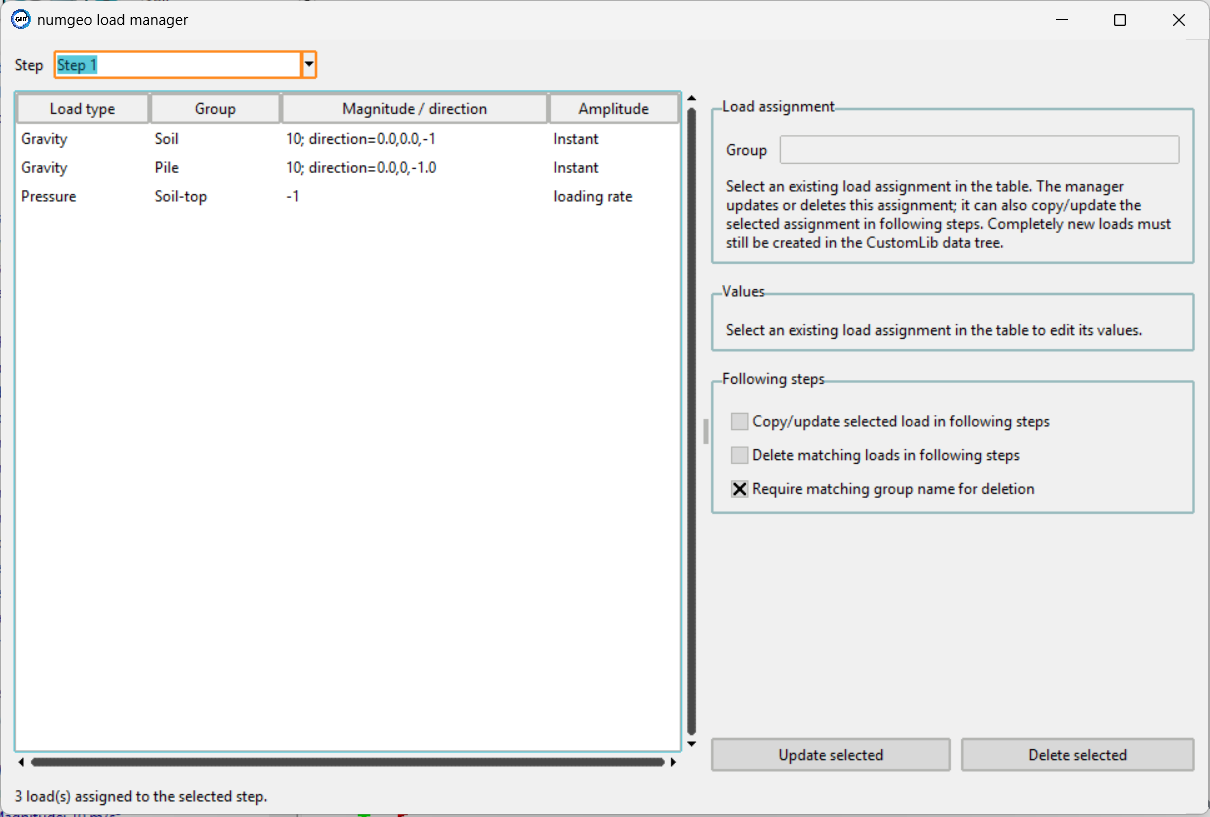Click the vertical scrollbar up arrow
The height and width of the screenshot is (817, 1210).
(x=691, y=98)
